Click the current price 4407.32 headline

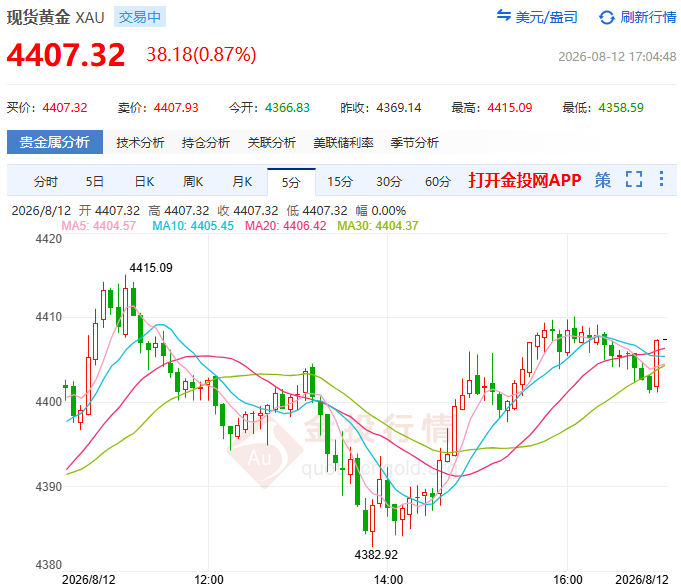[x=66, y=55]
